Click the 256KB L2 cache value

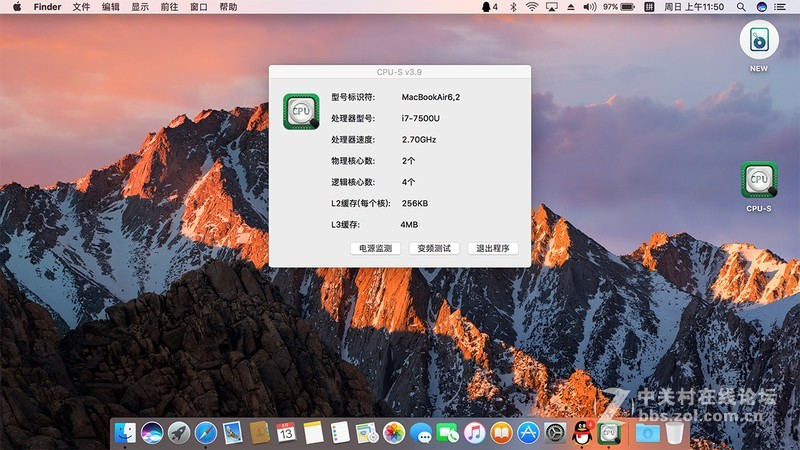[415, 204]
